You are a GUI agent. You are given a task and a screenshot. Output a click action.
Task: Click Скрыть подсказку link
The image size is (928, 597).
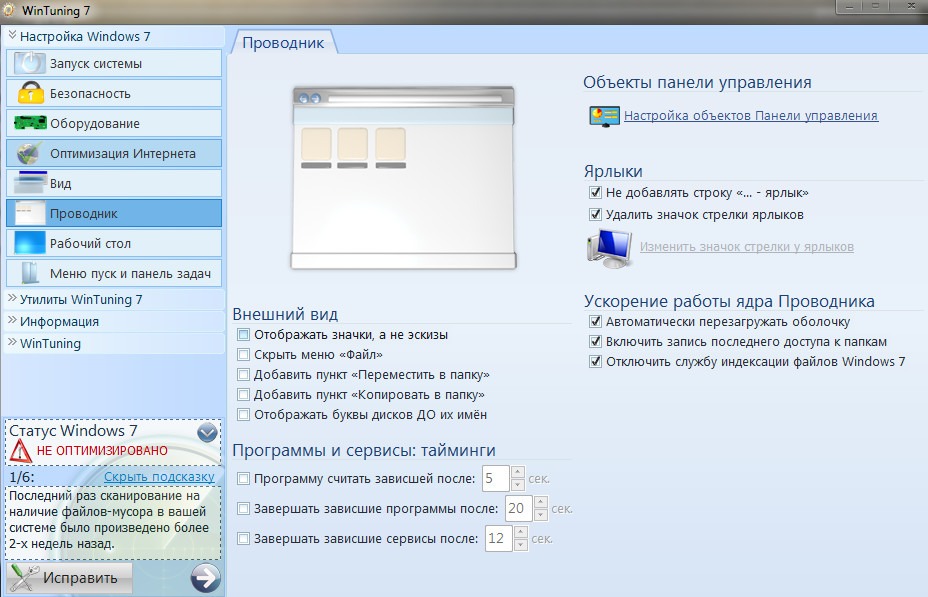coord(159,476)
